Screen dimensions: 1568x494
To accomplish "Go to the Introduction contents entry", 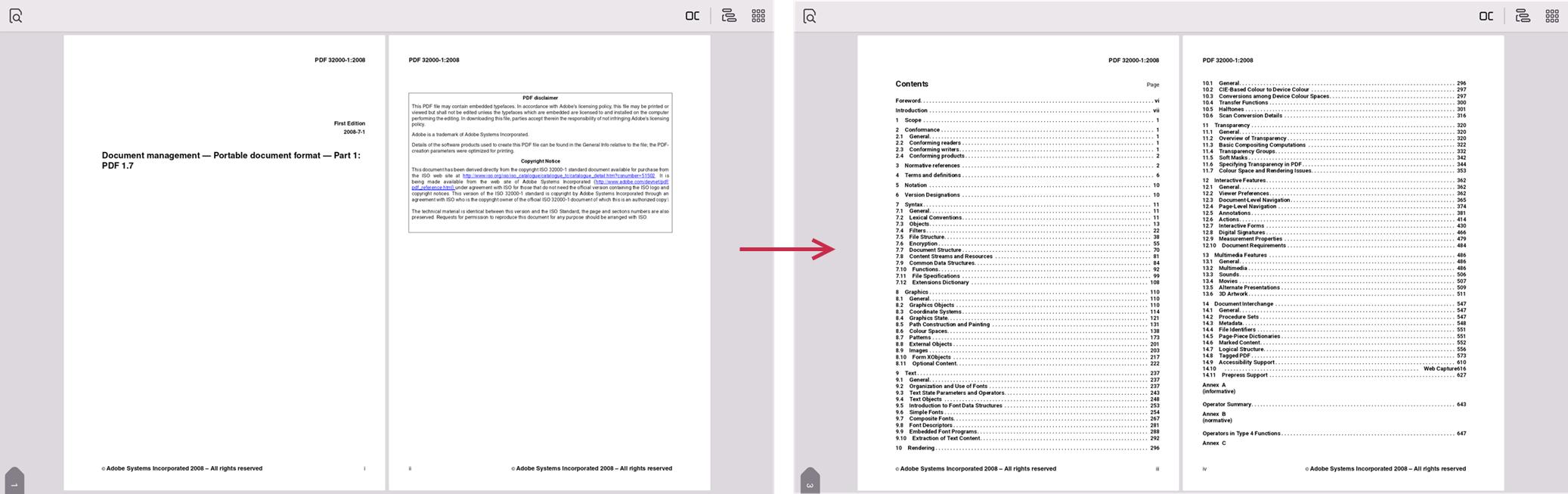I will click(x=912, y=110).
